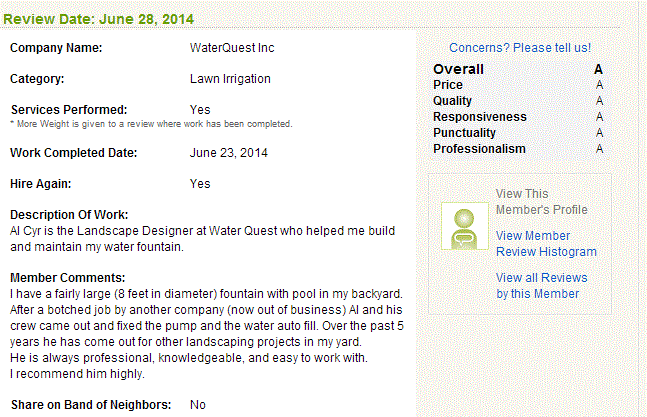Select the Share on Band of Neighbors value
647x417 pixels.
tap(198, 405)
